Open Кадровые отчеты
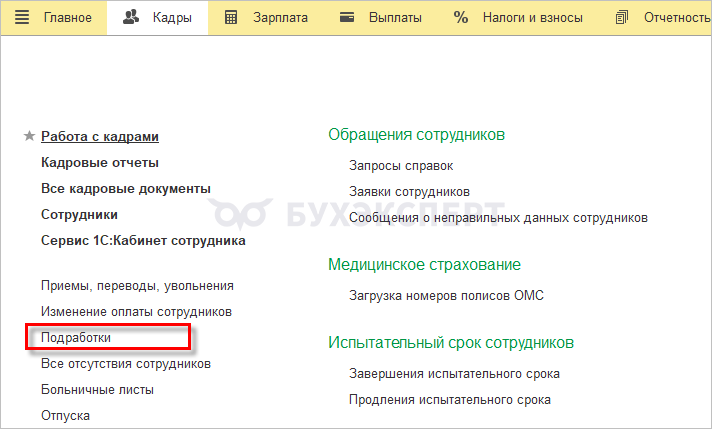This screenshot has height=429, width=712. point(100,163)
